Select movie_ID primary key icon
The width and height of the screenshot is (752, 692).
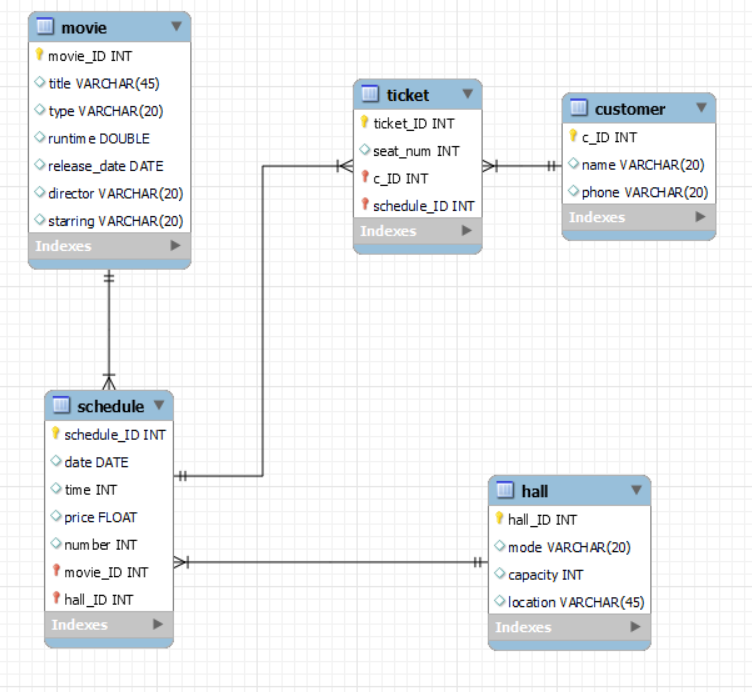[40, 55]
